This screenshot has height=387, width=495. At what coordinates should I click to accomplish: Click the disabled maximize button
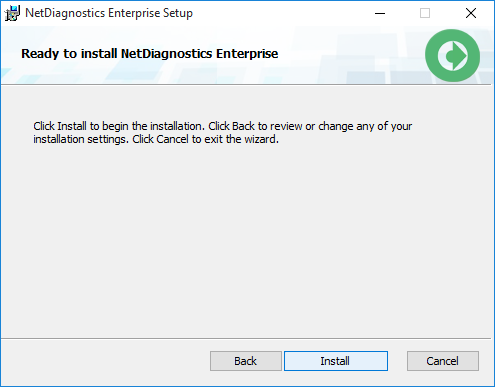pyautogui.click(x=425, y=13)
